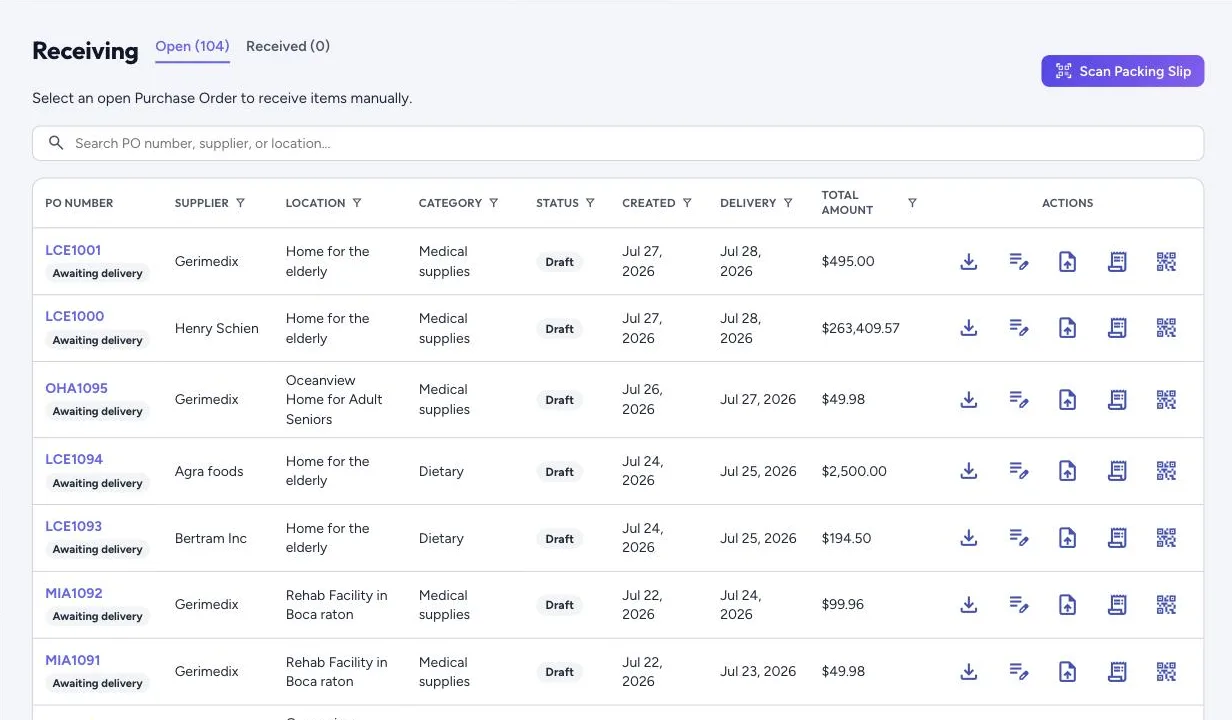Image resolution: width=1232 pixels, height=720 pixels.
Task: Upload a document for LCE1001
Action: [x=1067, y=262]
